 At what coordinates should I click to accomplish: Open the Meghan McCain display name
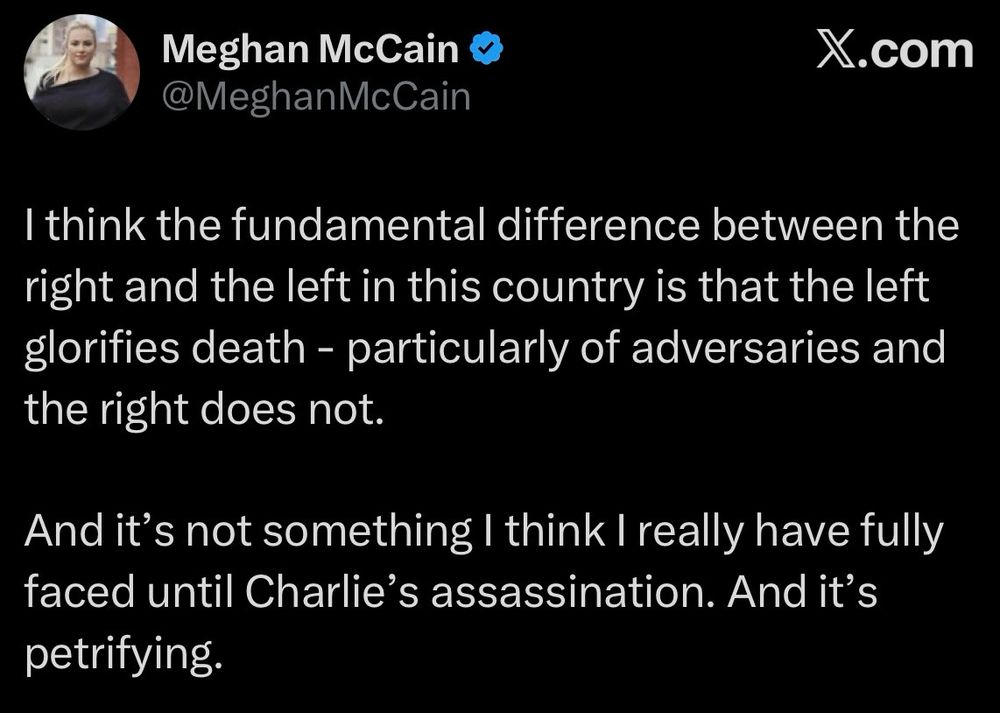click(310, 49)
